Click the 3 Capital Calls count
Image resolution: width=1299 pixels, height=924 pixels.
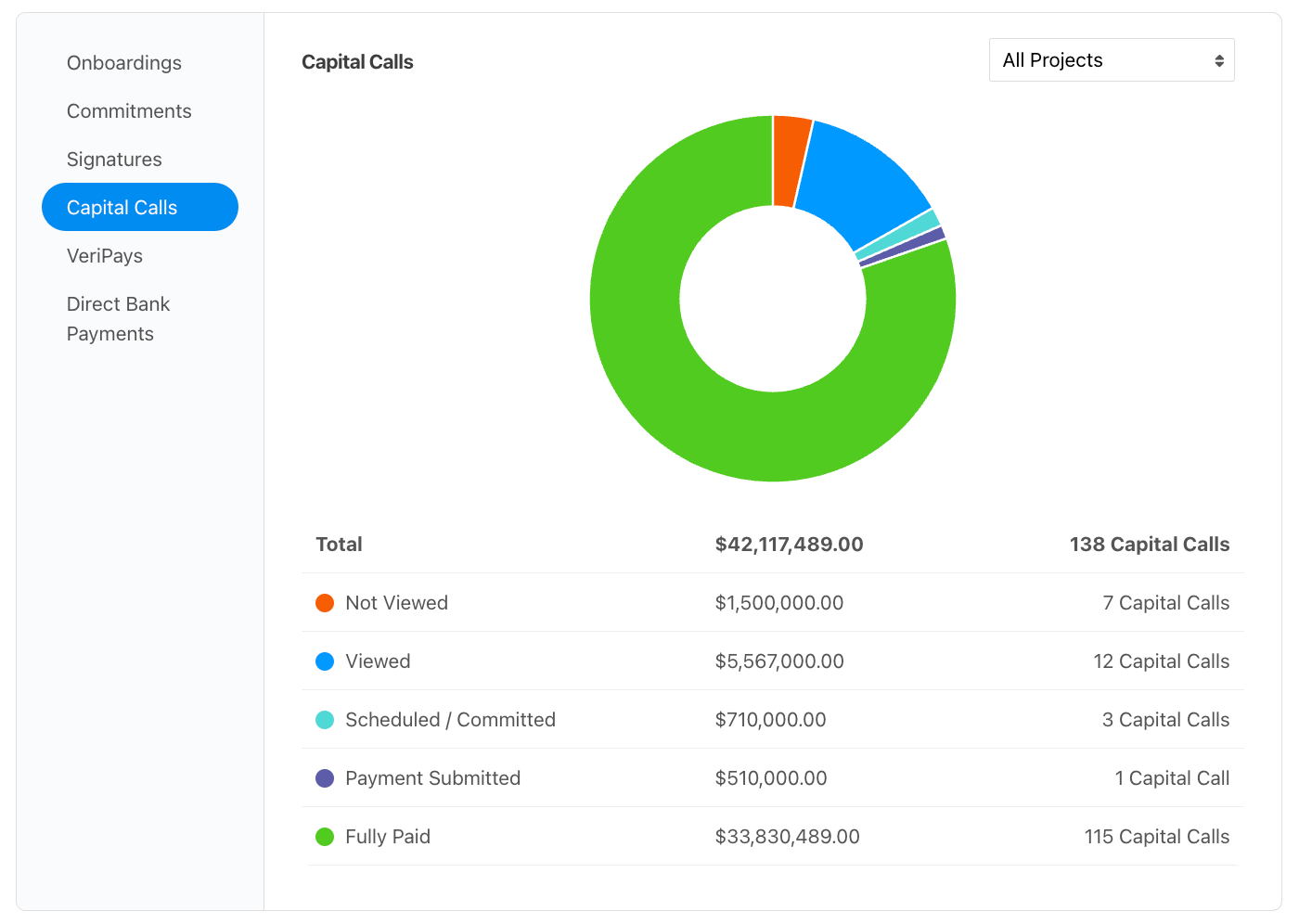point(1166,720)
